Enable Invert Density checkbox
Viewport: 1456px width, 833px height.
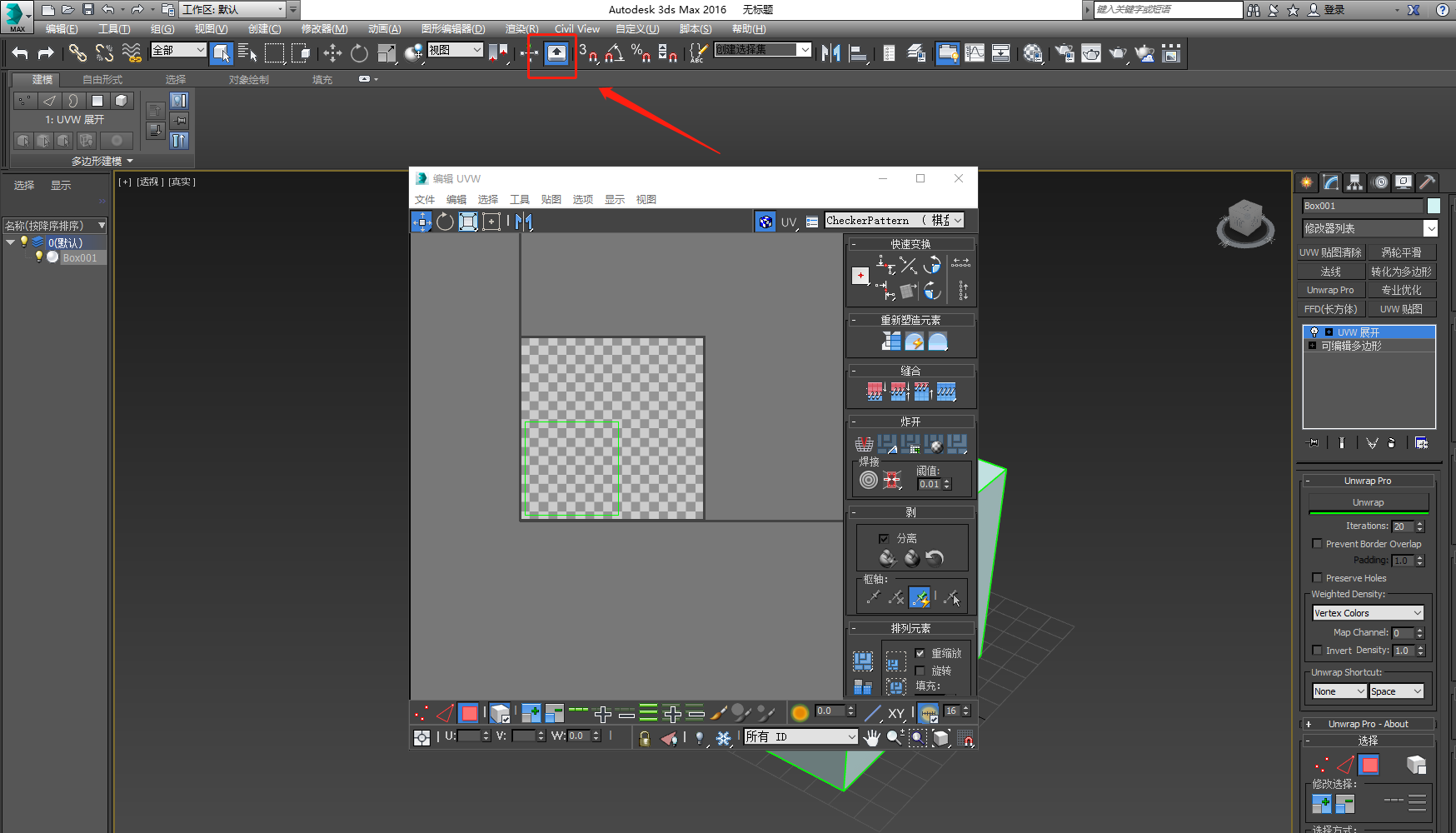[x=1317, y=650]
